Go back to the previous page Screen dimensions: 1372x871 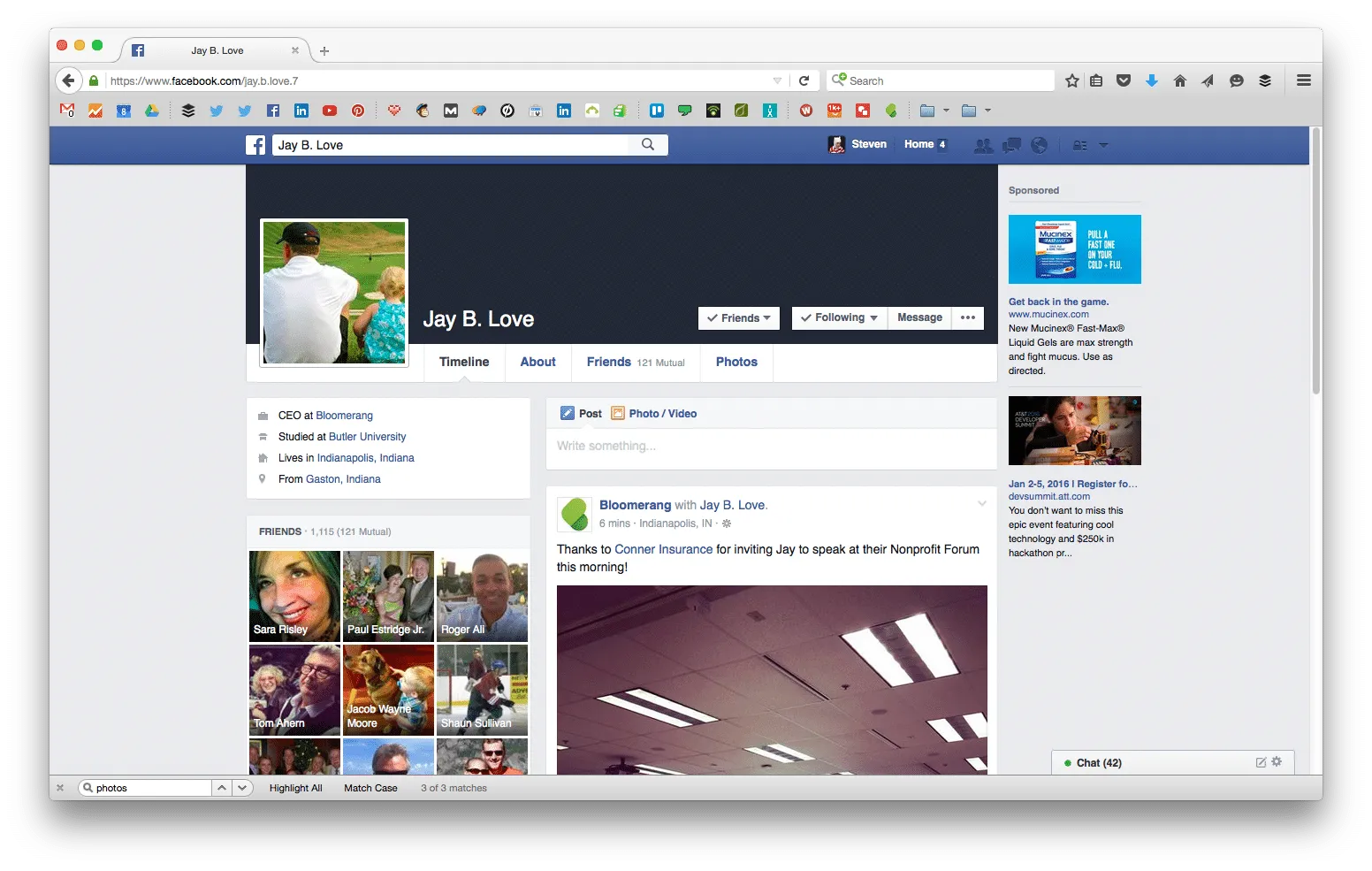pyautogui.click(x=69, y=80)
